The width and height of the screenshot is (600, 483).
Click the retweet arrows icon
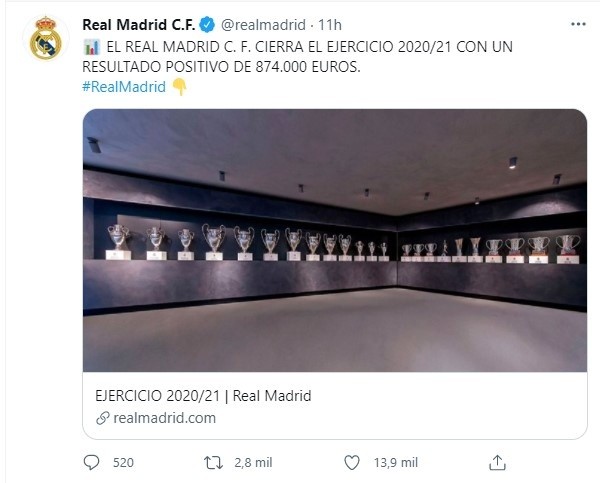pos(213,462)
